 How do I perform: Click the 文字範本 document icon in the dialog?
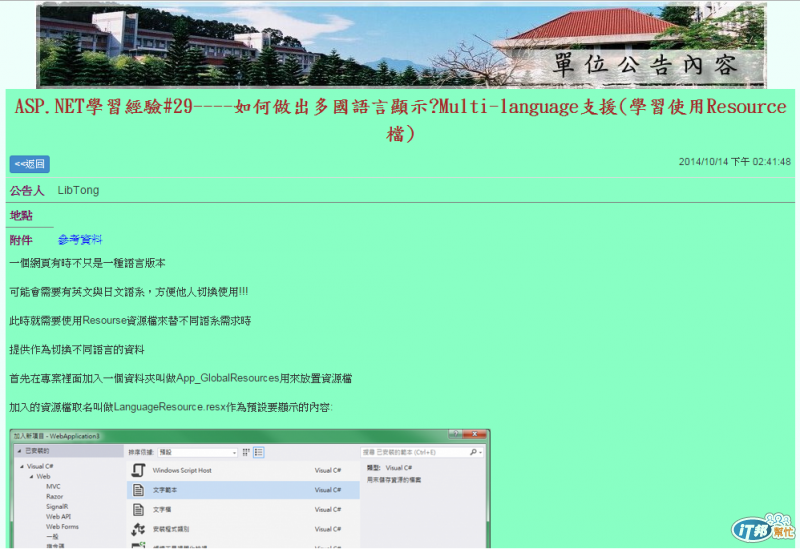pos(138,490)
